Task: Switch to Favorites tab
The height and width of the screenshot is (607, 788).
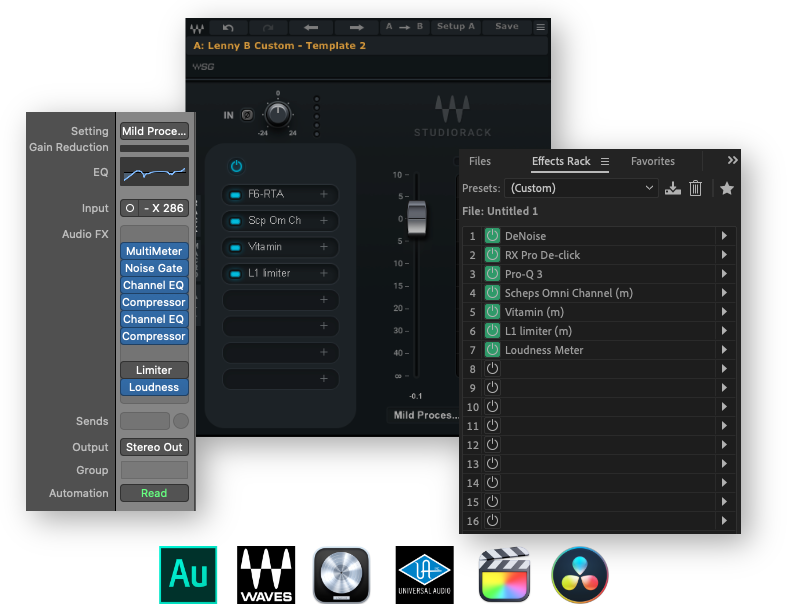Action: point(653,161)
